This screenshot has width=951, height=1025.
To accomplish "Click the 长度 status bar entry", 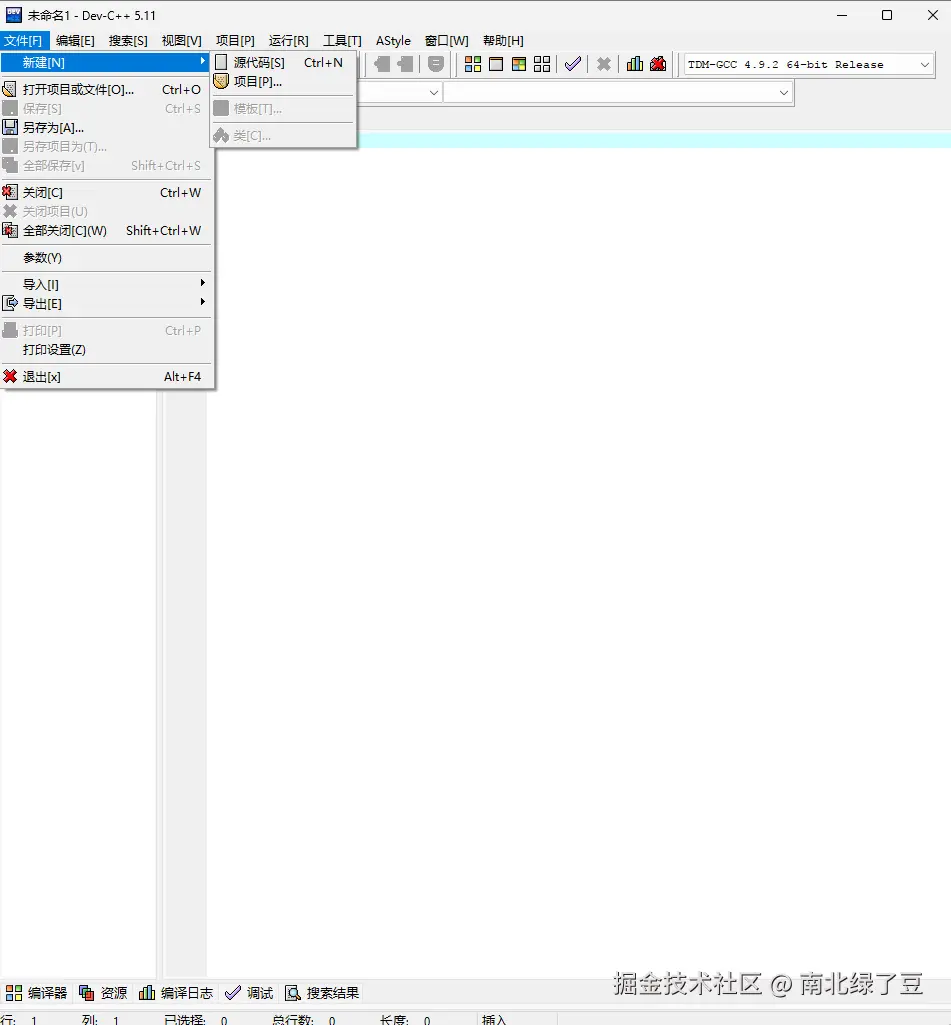I will (x=405, y=1019).
